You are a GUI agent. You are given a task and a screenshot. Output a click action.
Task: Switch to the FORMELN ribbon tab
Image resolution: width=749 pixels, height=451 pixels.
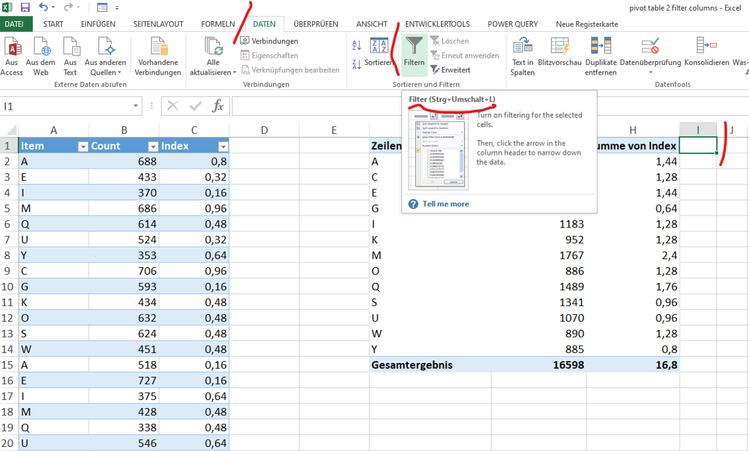click(217, 23)
